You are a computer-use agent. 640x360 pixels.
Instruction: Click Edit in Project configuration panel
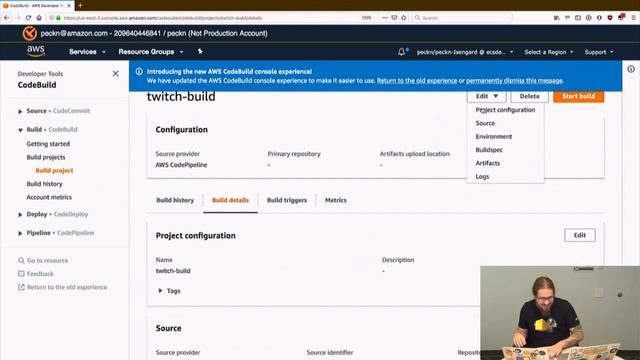pos(580,235)
